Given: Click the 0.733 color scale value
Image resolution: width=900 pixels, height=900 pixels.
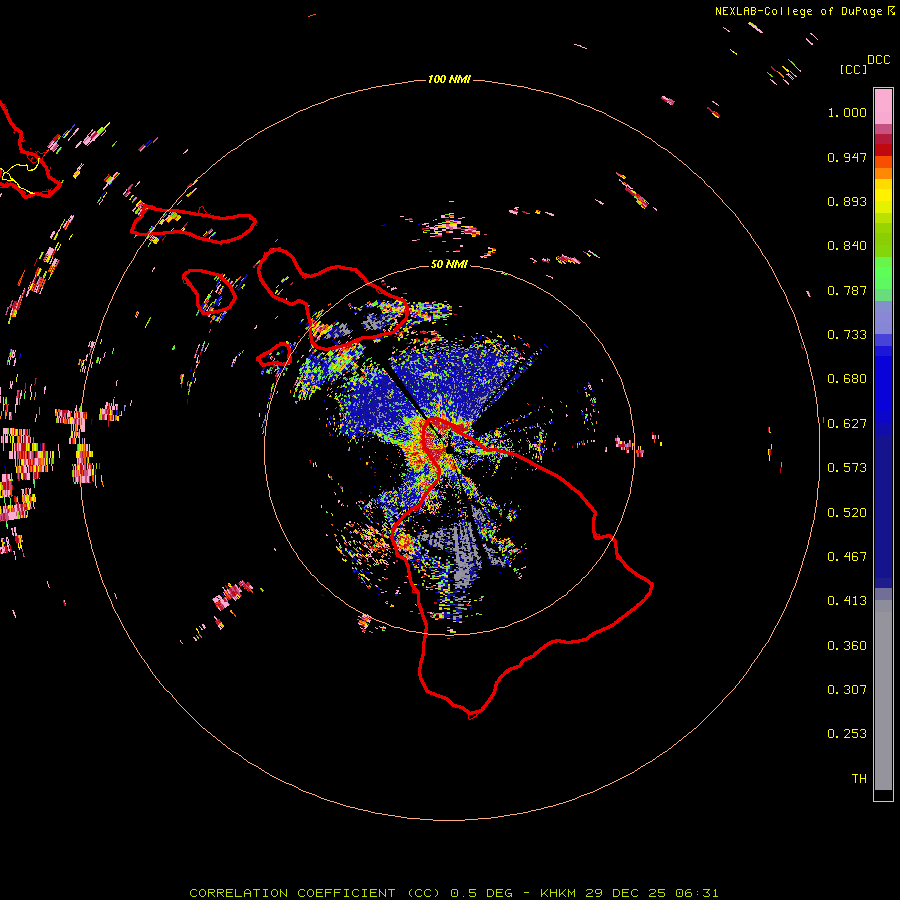Looking at the screenshot, I should pyautogui.click(x=847, y=335).
